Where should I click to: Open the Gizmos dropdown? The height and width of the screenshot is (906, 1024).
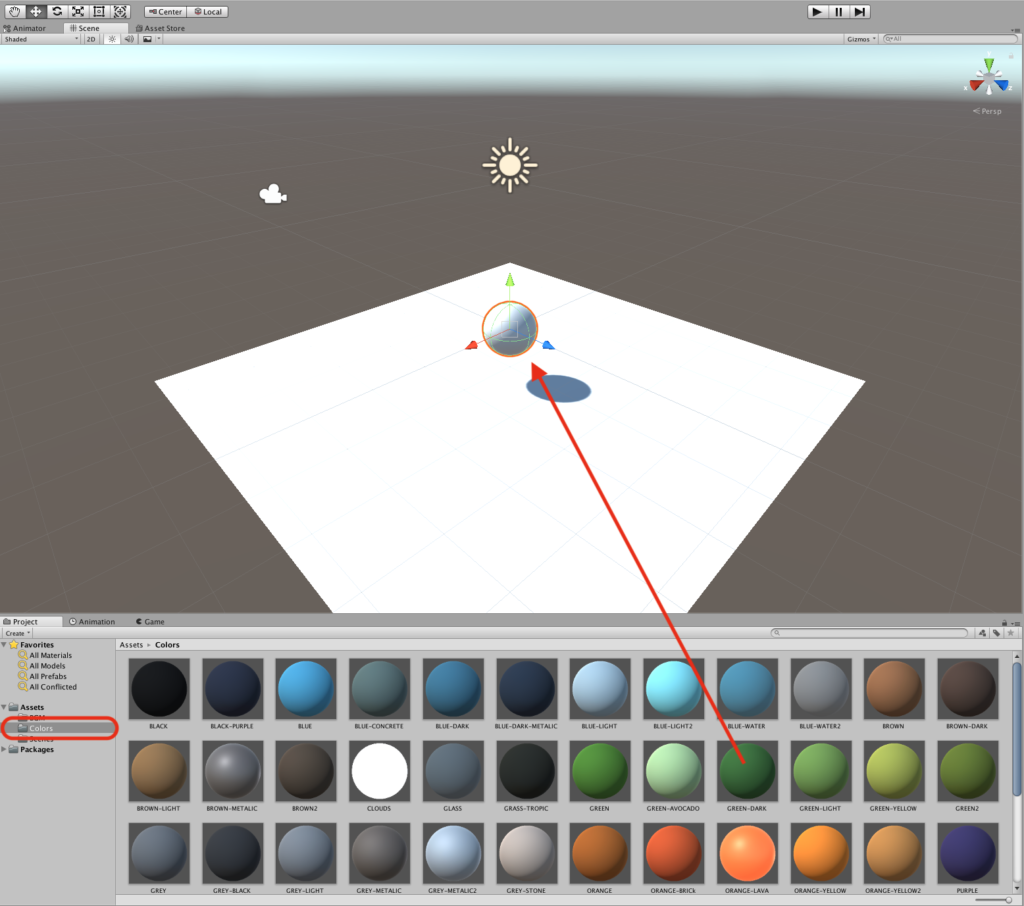click(x=861, y=39)
